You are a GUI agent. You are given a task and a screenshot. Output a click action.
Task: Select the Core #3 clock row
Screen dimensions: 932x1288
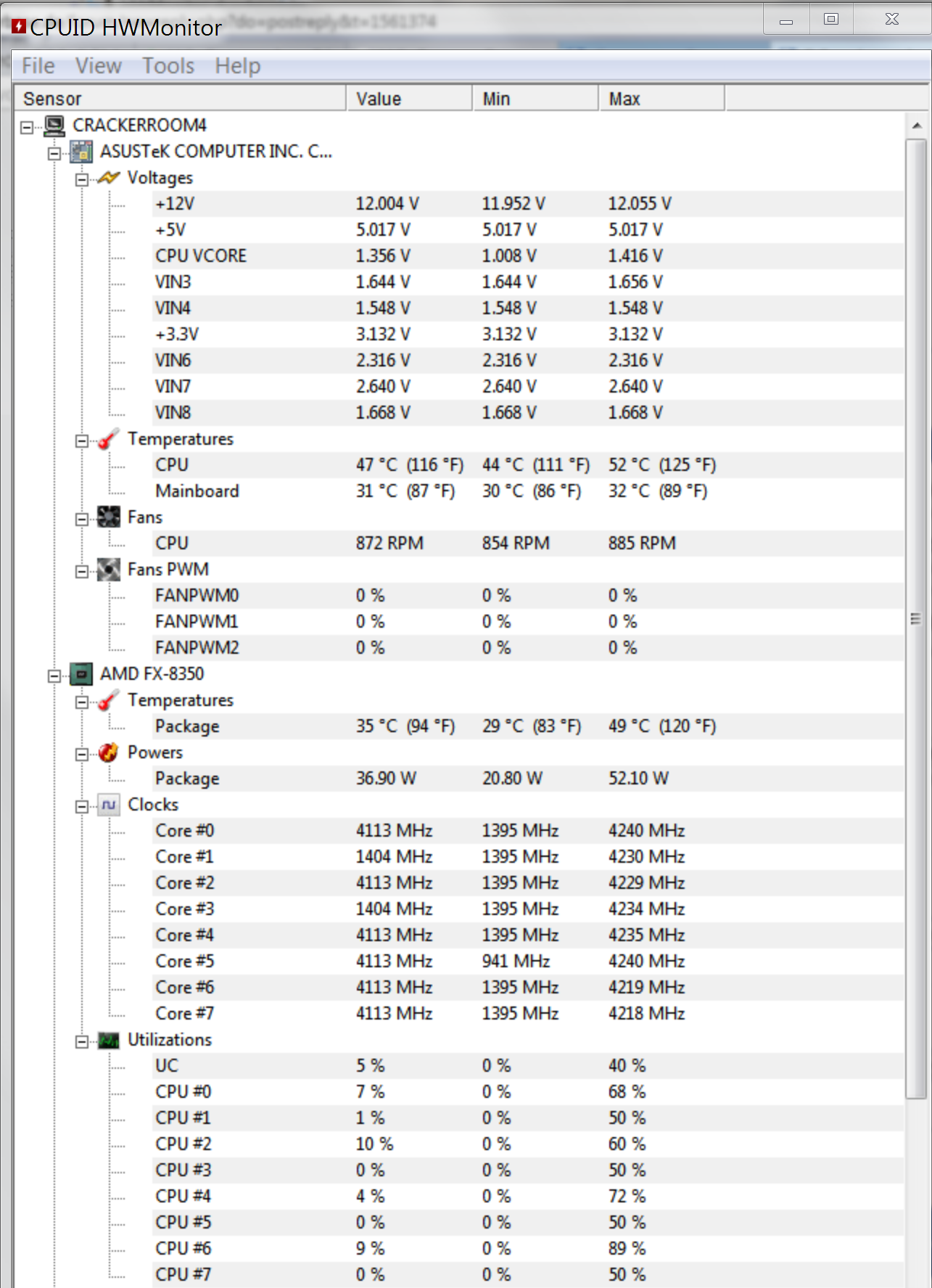[x=528, y=909]
